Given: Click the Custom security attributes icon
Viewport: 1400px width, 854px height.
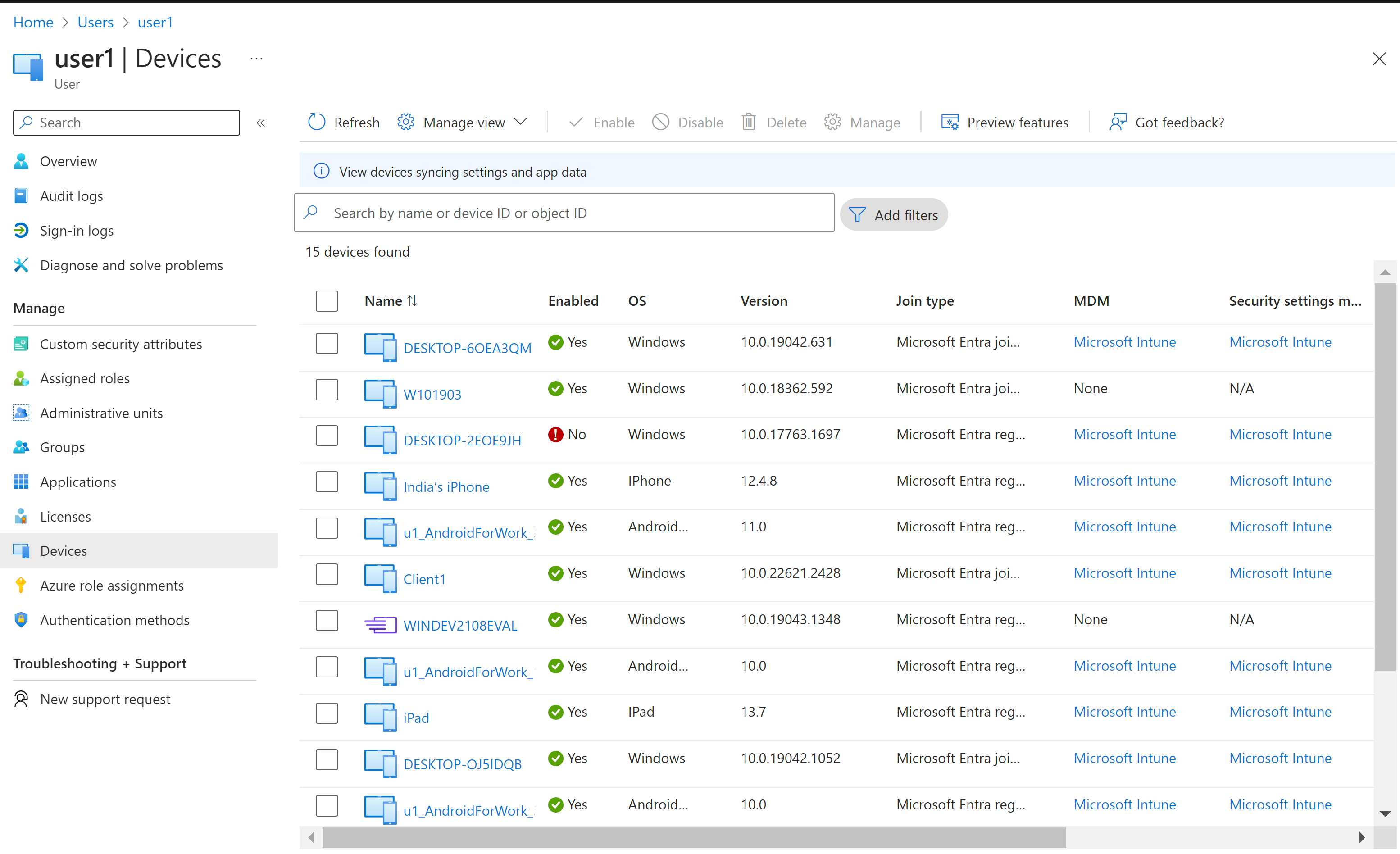Looking at the screenshot, I should (x=21, y=344).
